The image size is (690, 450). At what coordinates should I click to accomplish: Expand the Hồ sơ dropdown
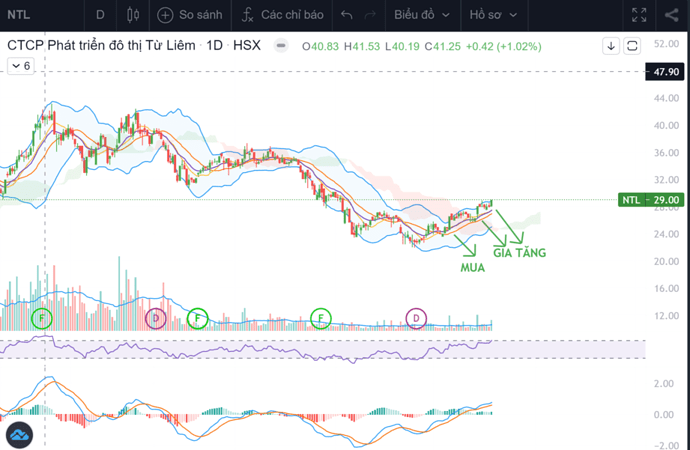point(493,15)
